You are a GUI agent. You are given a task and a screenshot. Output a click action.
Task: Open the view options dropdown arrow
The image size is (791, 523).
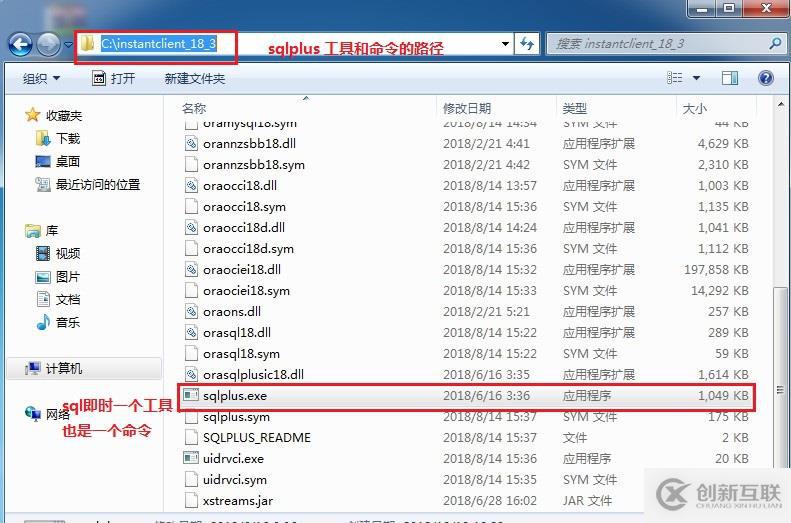coord(696,78)
